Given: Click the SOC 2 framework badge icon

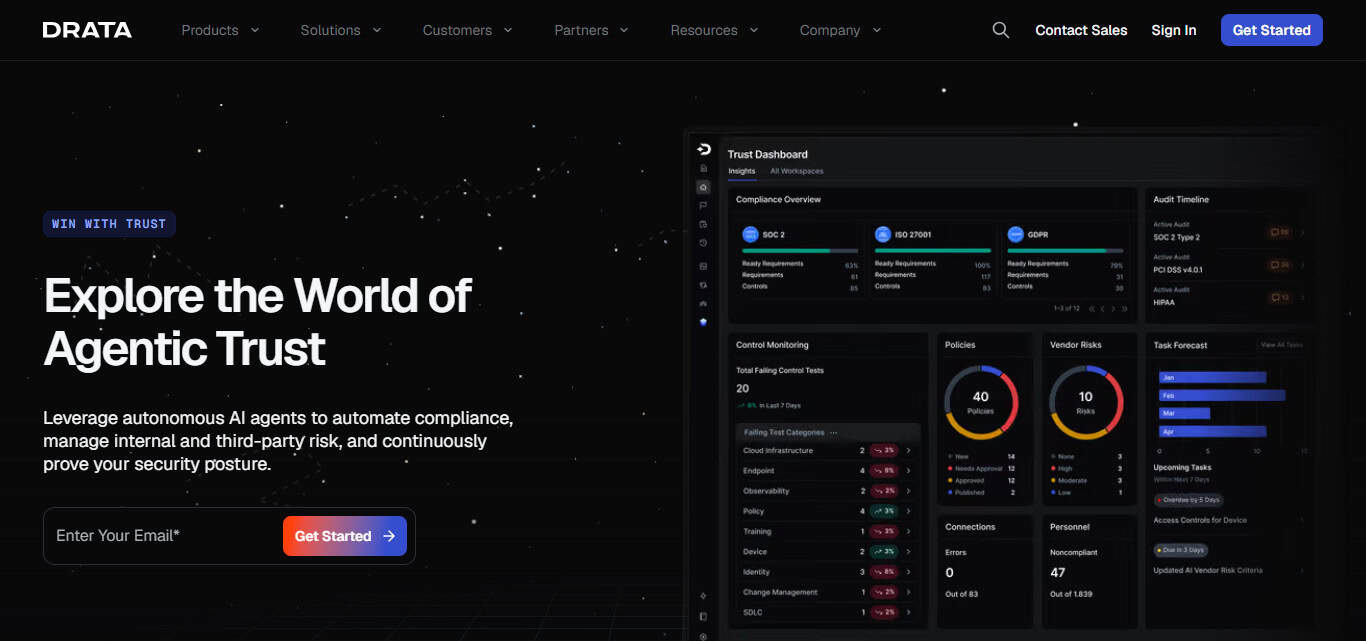Looking at the screenshot, I should click(750, 234).
